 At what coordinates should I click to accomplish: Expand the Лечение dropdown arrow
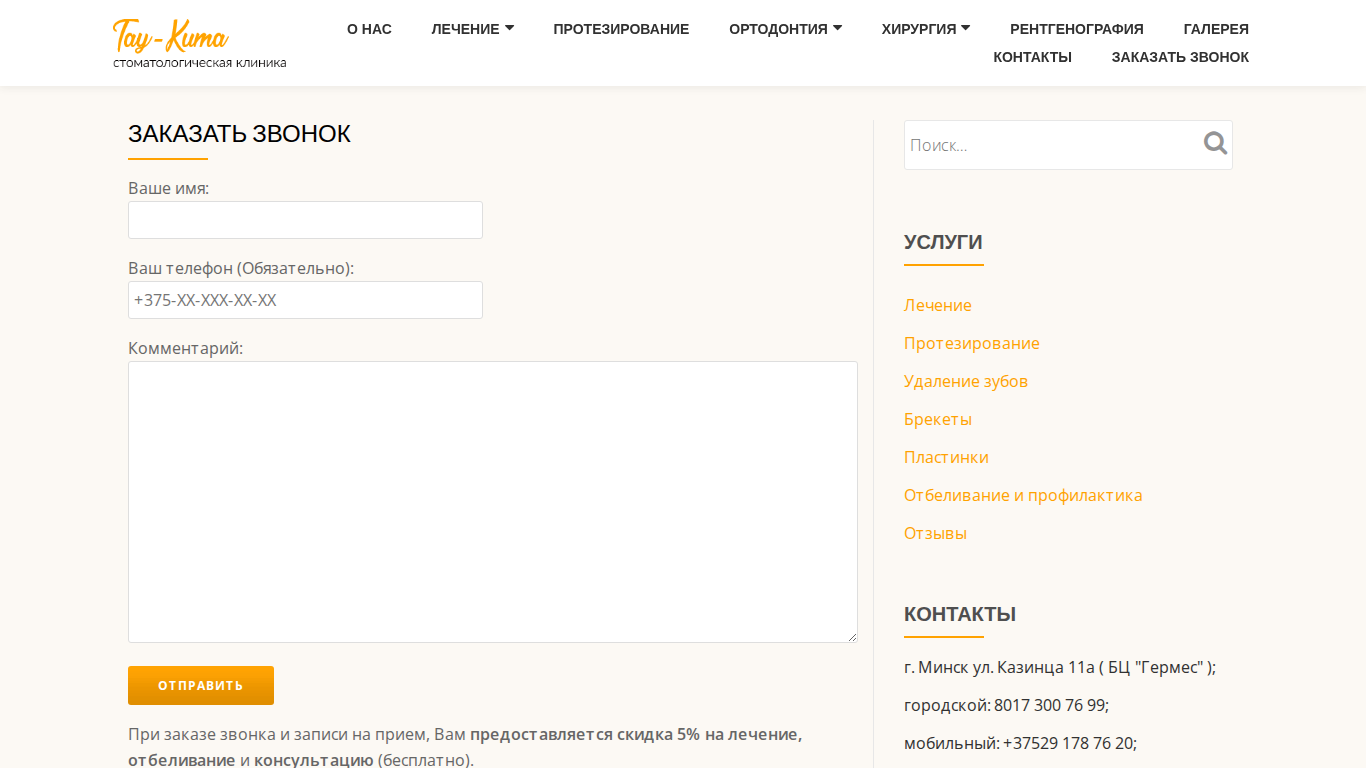click(x=510, y=28)
